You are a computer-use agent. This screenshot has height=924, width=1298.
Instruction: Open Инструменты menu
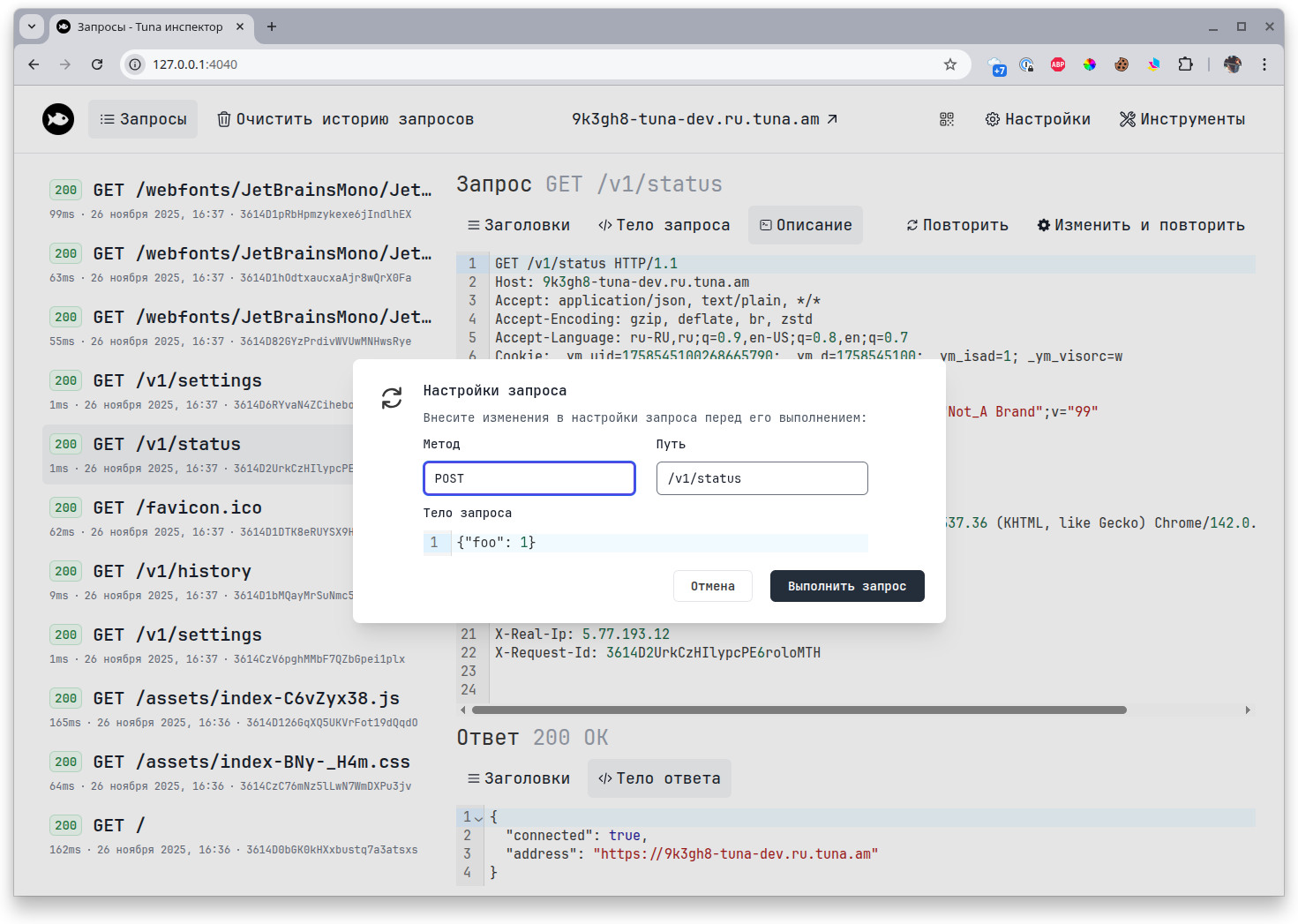click(1182, 119)
